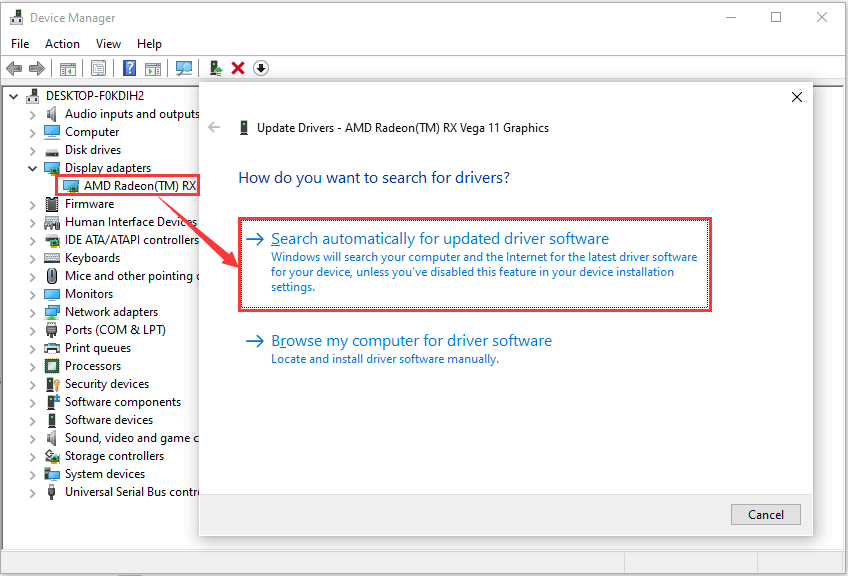Open the Help menu
The image size is (848, 576).
click(149, 44)
